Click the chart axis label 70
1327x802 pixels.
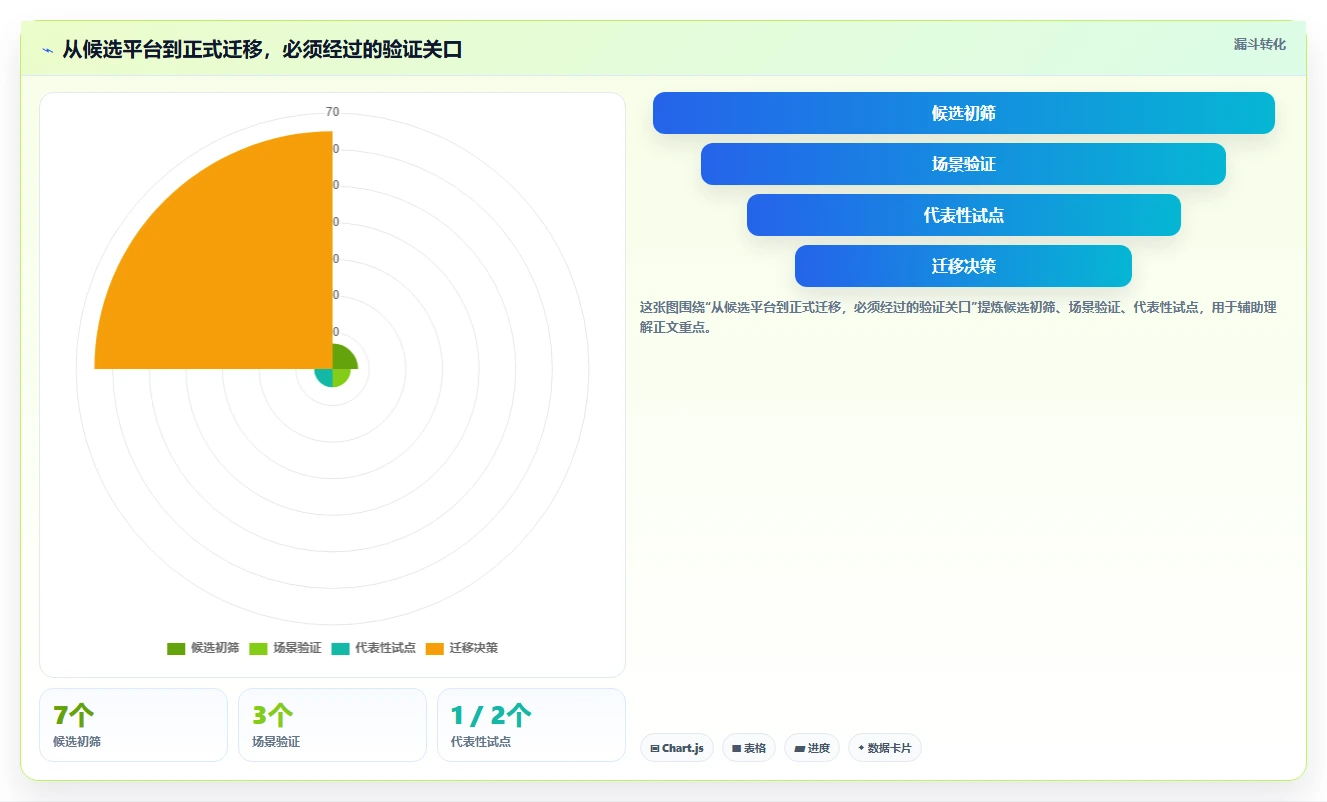point(332,112)
